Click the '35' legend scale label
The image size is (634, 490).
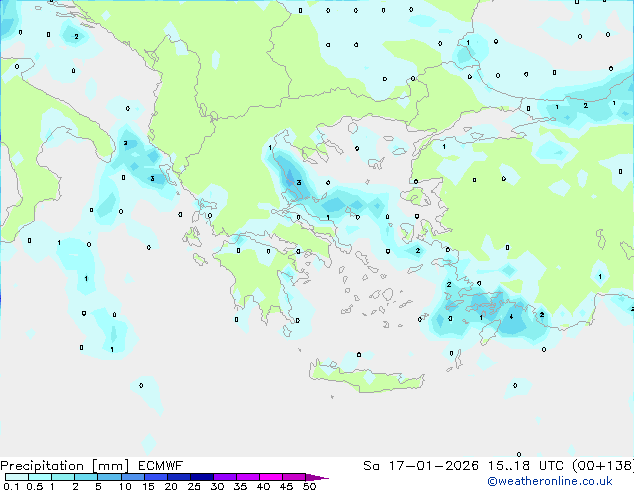coord(240,486)
